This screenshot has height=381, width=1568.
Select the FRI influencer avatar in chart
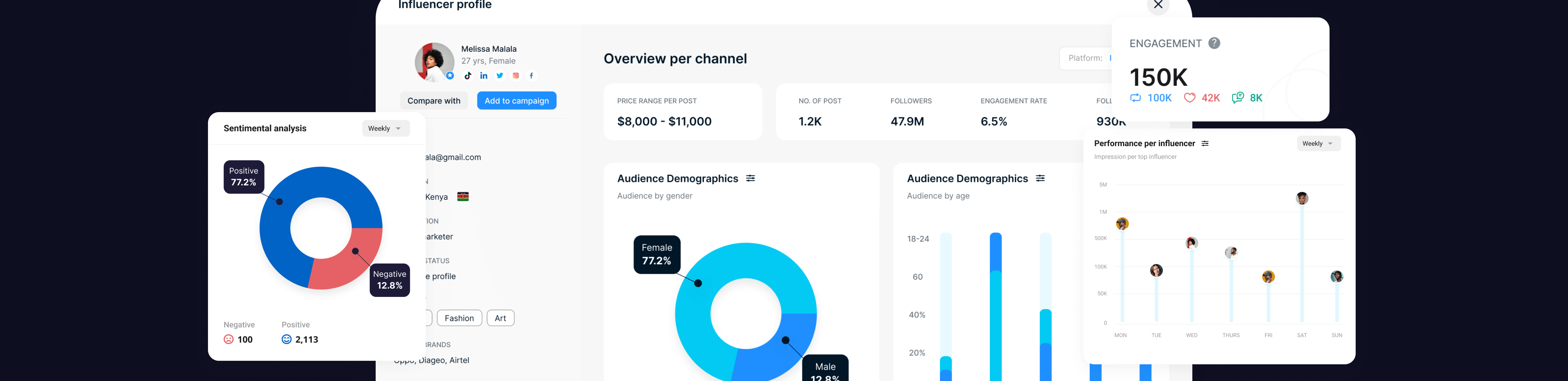tap(1269, 277)
